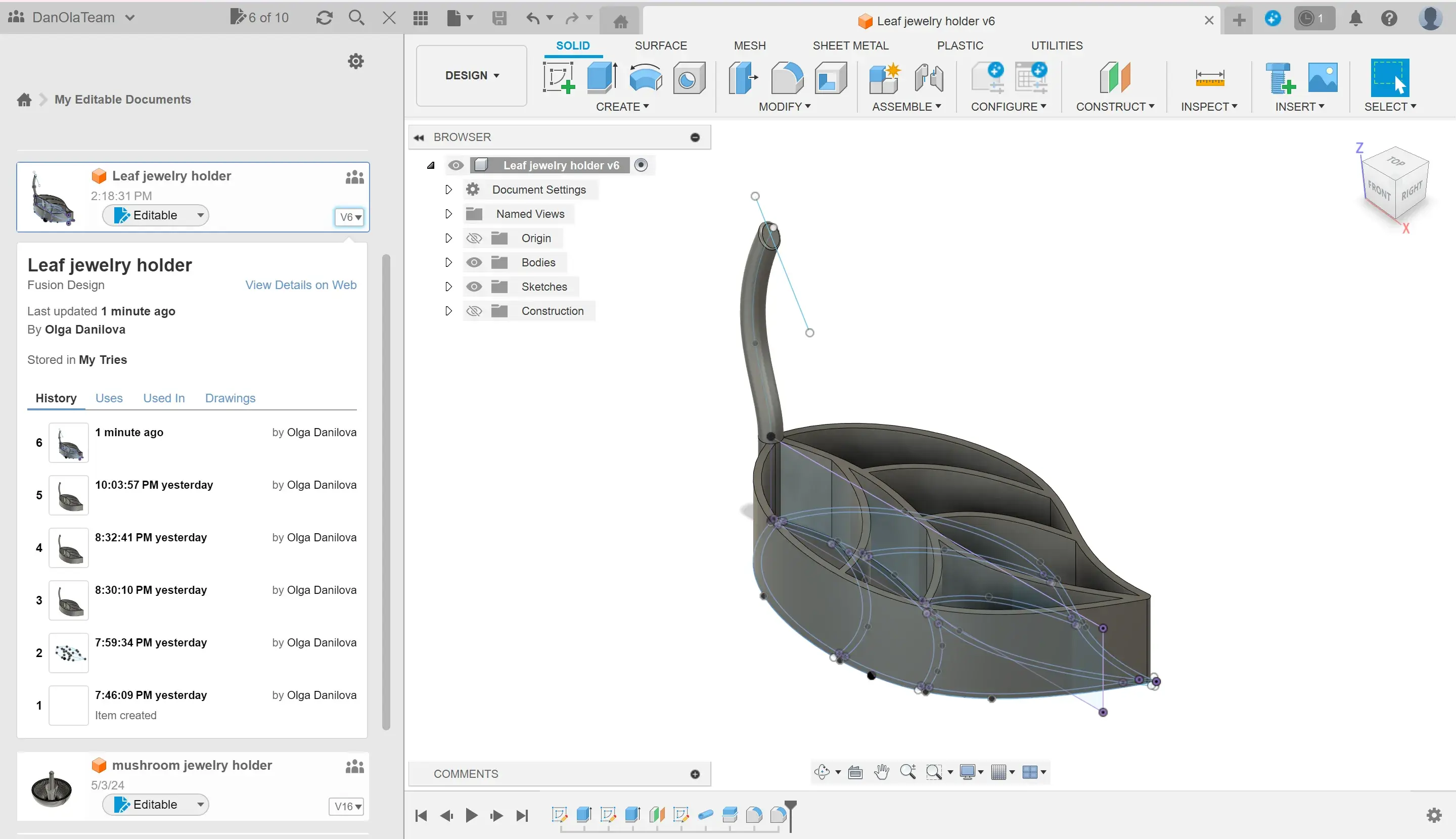
Task: Toggle visibility of Bodies folder
Action: pos(474,262)
